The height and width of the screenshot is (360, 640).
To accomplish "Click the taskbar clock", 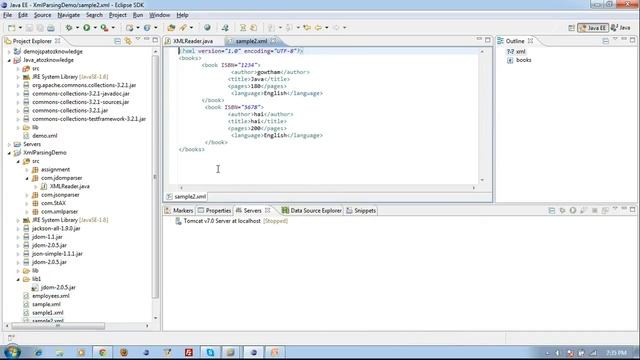I will pos(616,353).
